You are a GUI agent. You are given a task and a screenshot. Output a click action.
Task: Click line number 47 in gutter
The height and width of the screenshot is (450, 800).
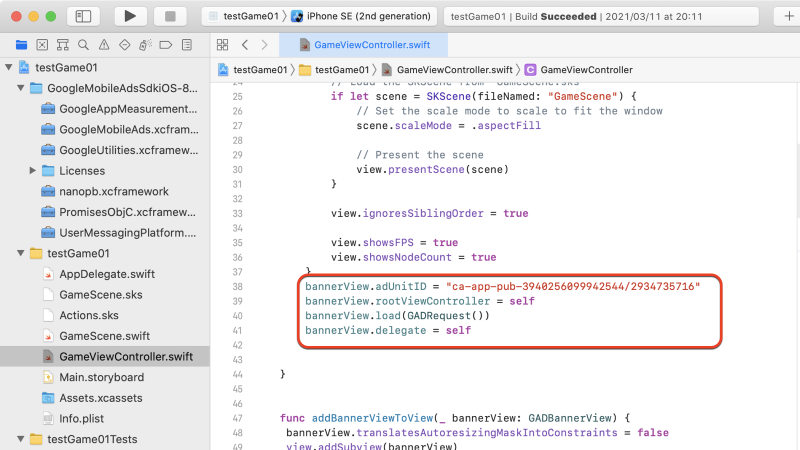(238, 418)
